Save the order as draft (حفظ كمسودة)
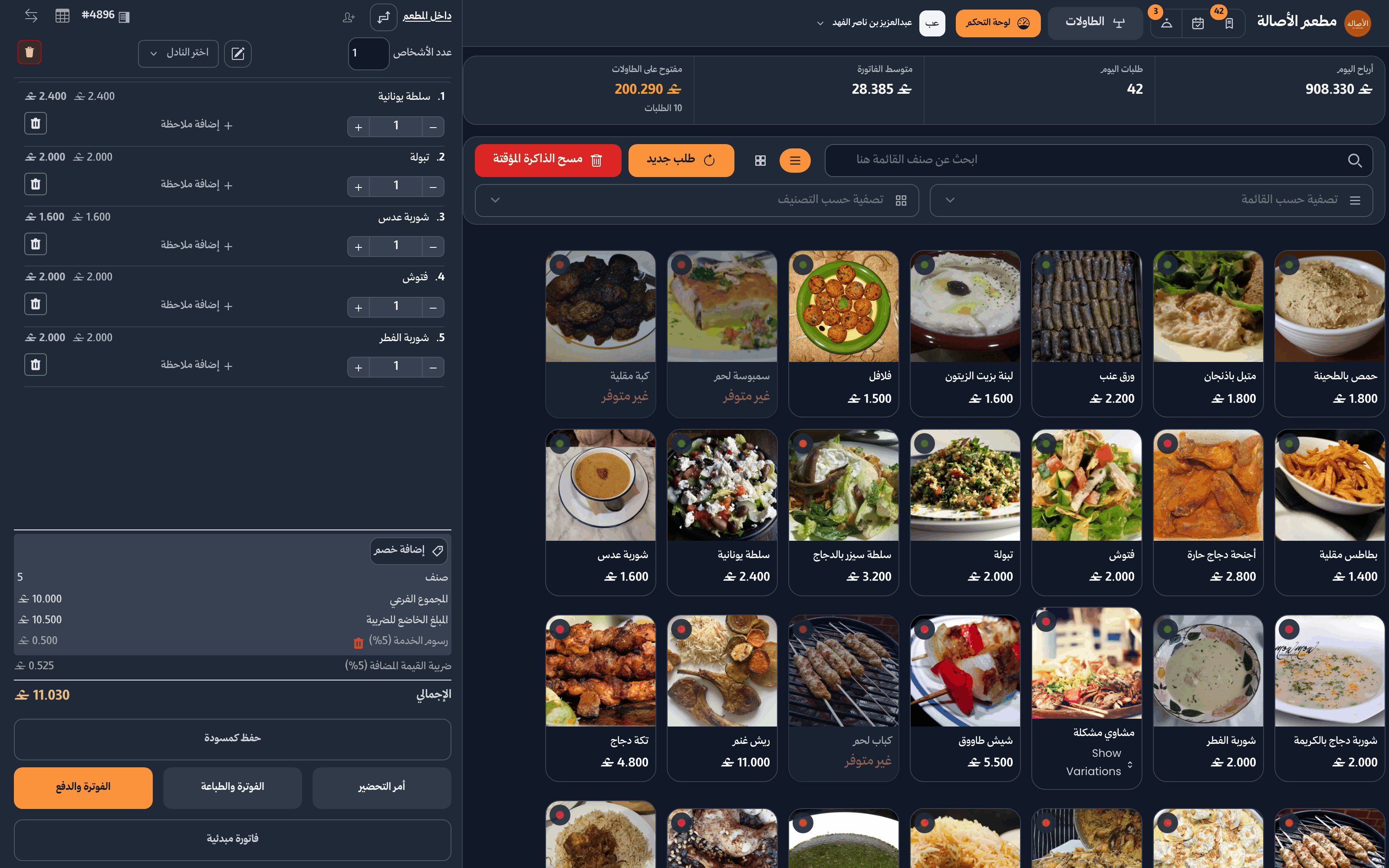This screenshot has height=868, width=1389. point(233,739)
